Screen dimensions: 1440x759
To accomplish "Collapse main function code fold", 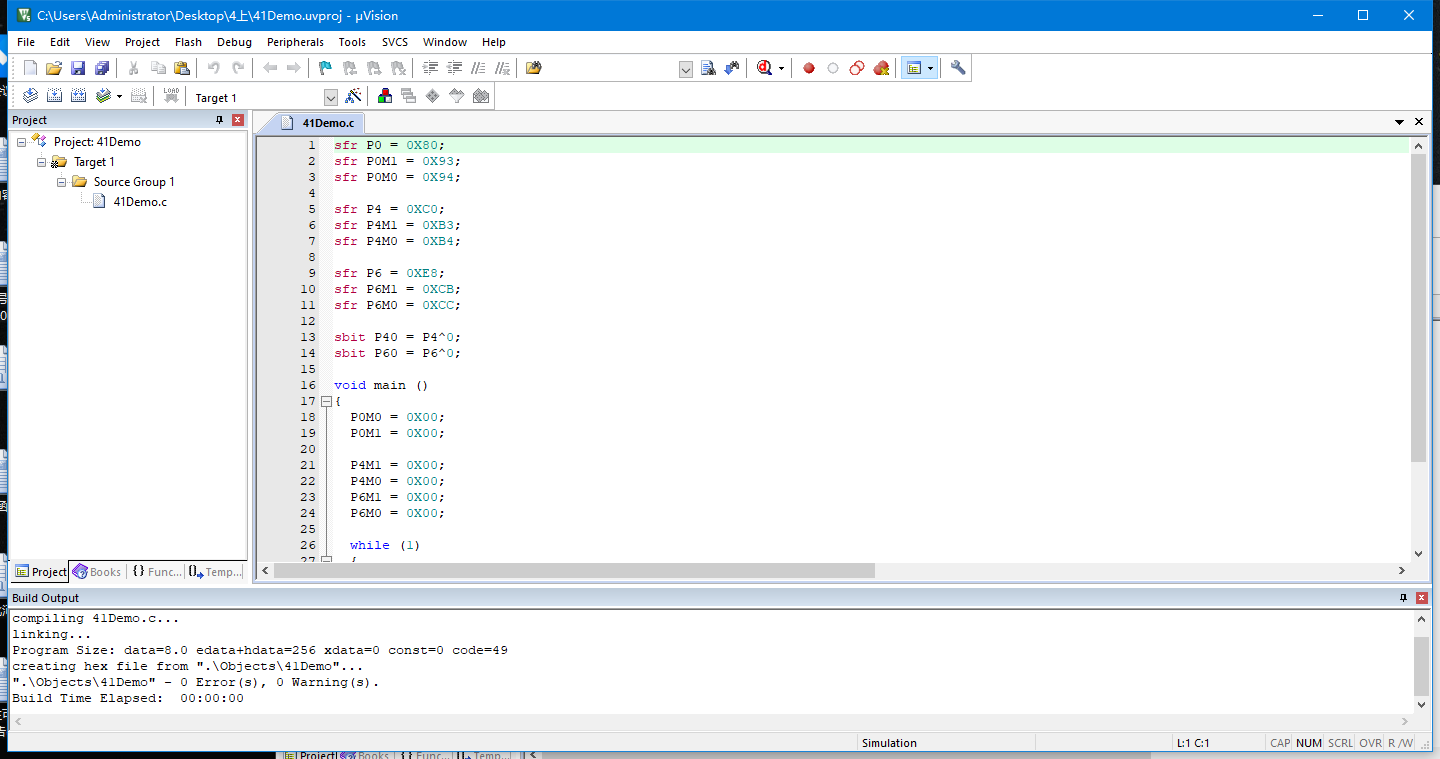I will click(x=326, y=401).
